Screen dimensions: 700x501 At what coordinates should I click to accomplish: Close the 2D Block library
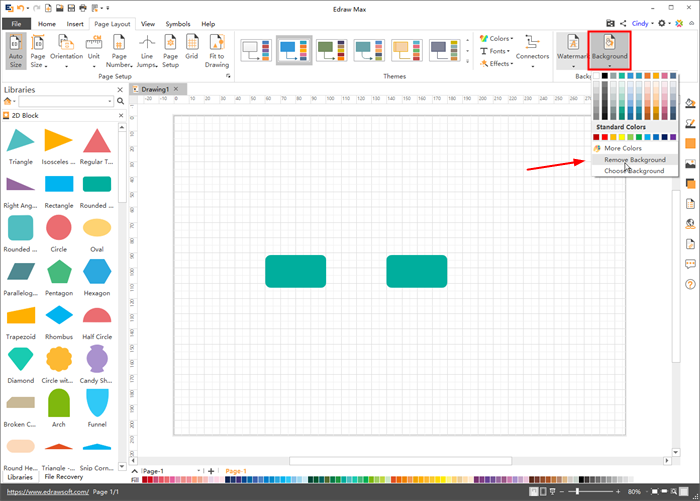tap(121, 115)
